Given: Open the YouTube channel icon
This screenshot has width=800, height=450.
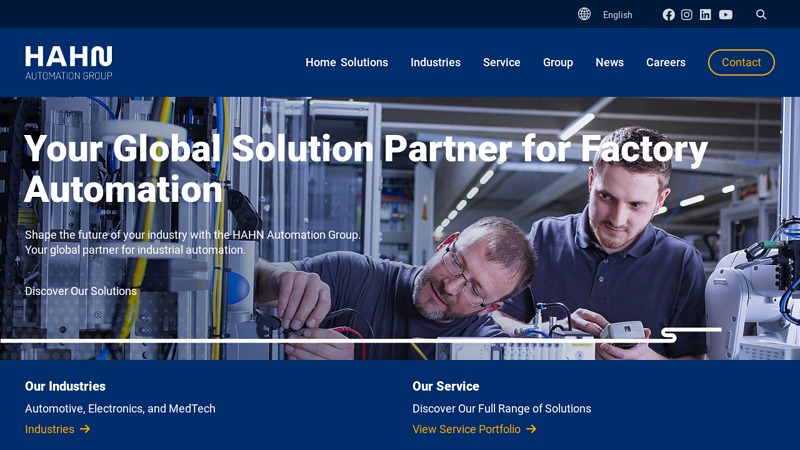Looking at the screenshot, I should pyautogui.click(x=726, y=15).
